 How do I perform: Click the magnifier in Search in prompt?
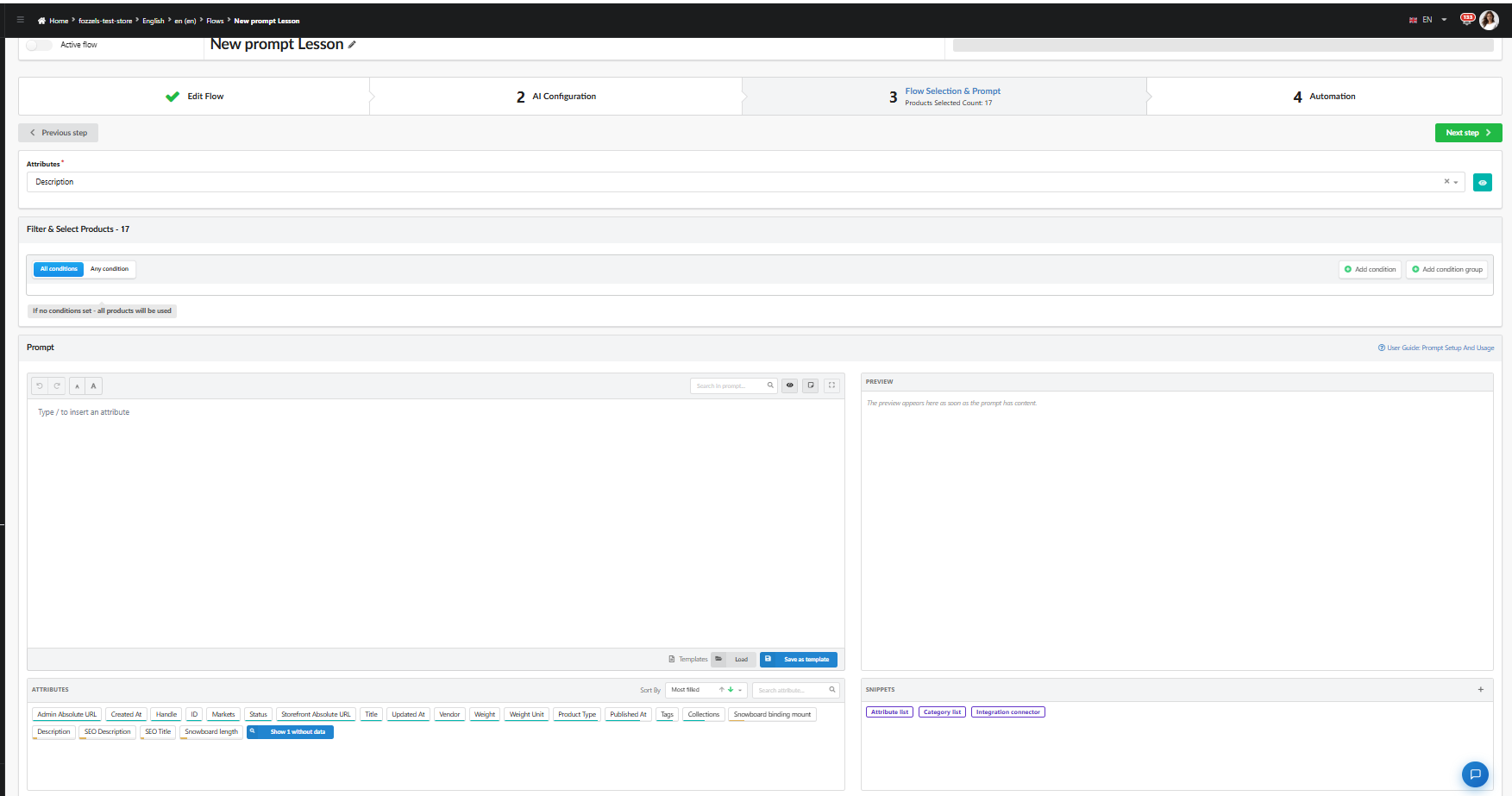(x=770, y=385)
